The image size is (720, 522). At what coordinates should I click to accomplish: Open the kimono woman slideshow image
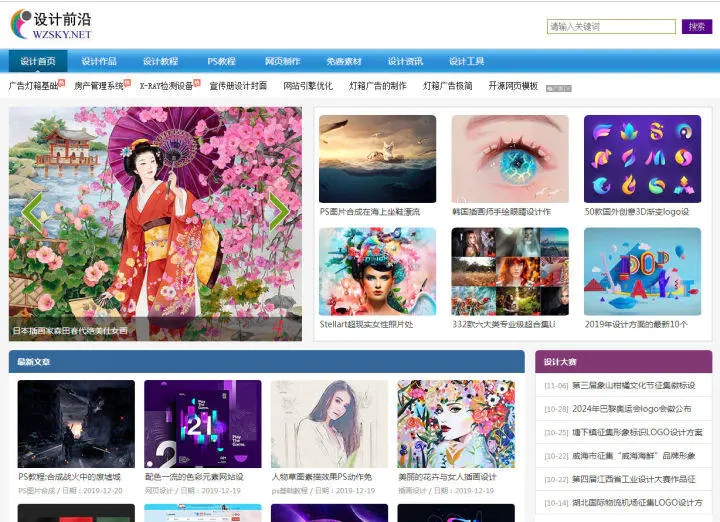click(x=155, y=224)
